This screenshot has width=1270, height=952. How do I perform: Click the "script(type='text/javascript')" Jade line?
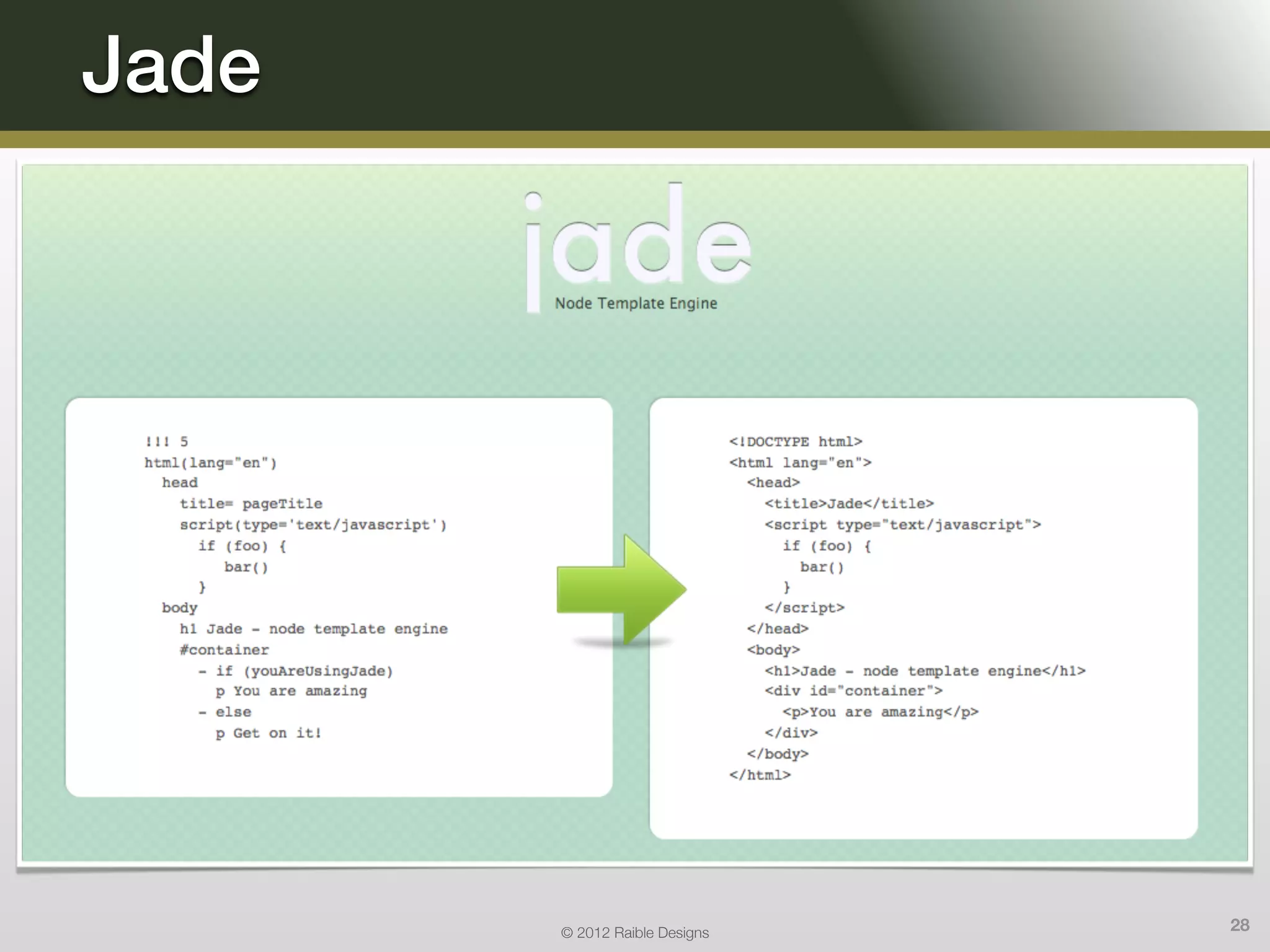[313, 524]
